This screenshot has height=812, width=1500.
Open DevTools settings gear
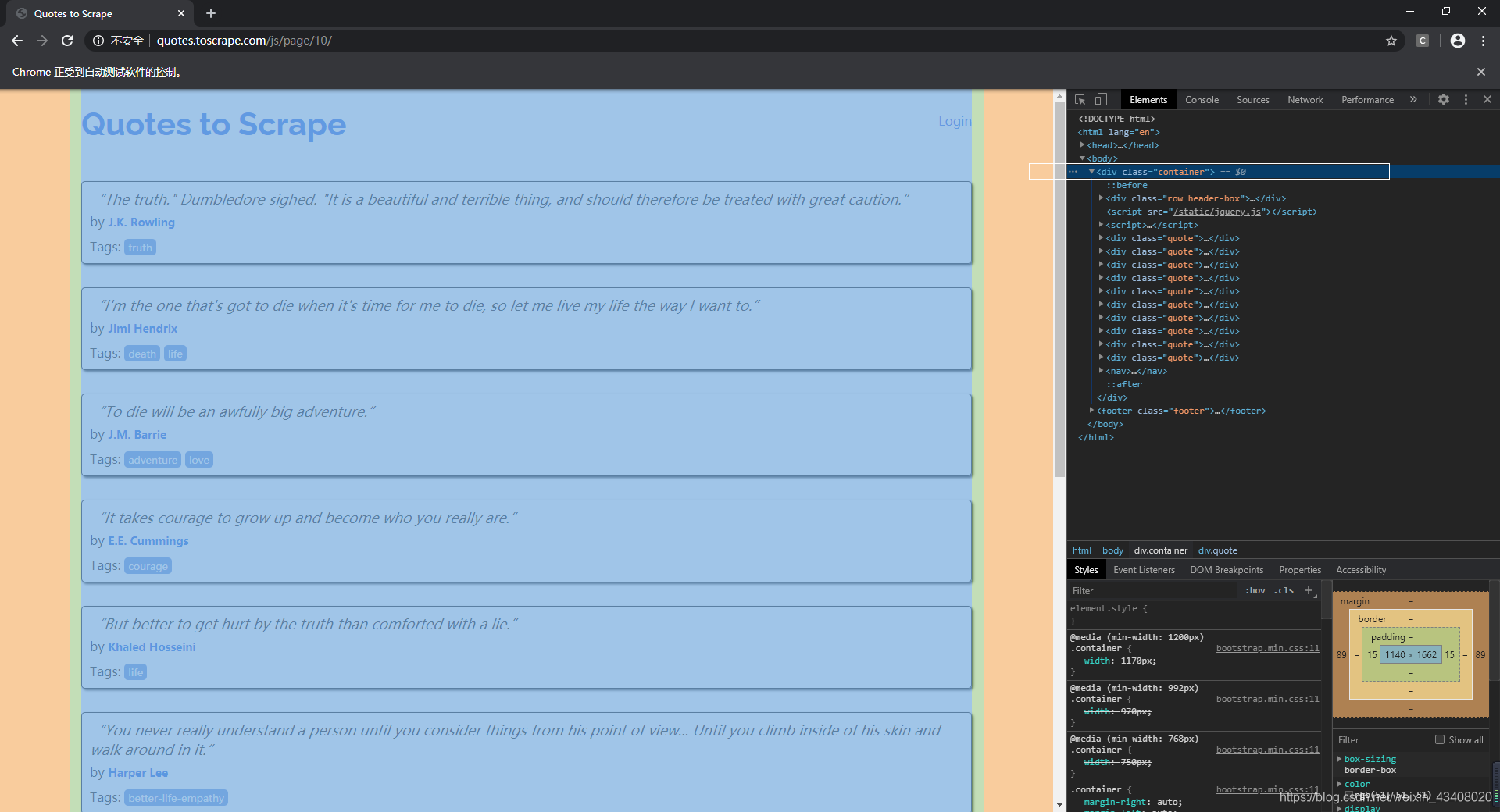coord(1444,100)
